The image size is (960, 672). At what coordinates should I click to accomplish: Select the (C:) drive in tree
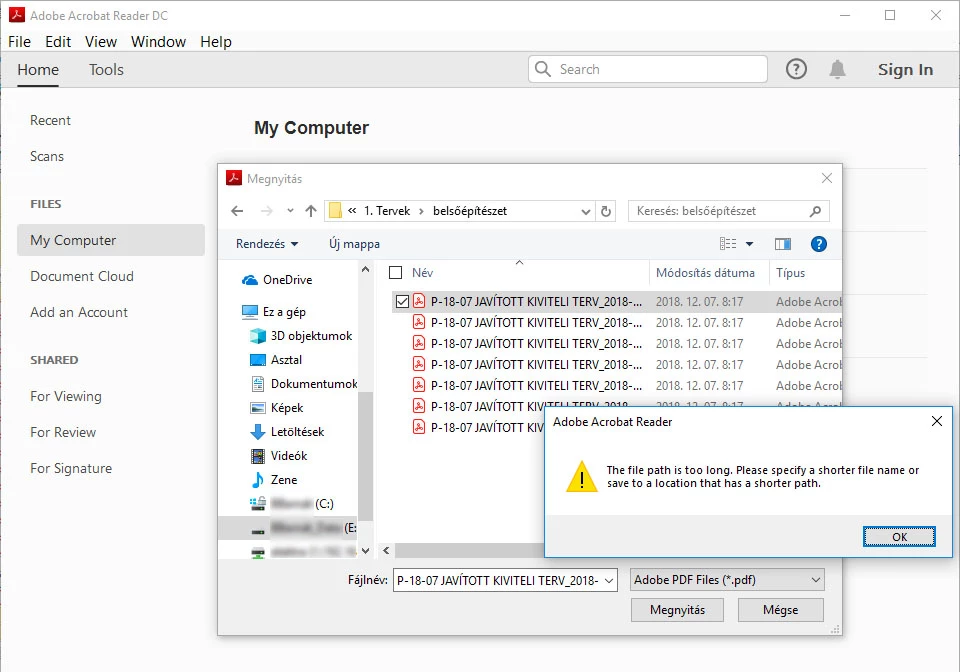[291, 504]
